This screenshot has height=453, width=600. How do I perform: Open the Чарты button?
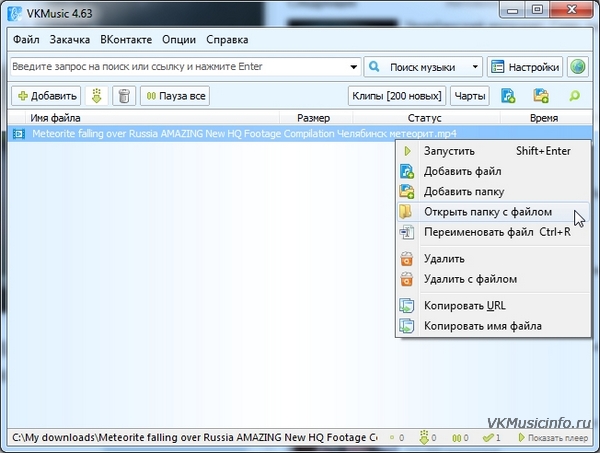(470, 96)
